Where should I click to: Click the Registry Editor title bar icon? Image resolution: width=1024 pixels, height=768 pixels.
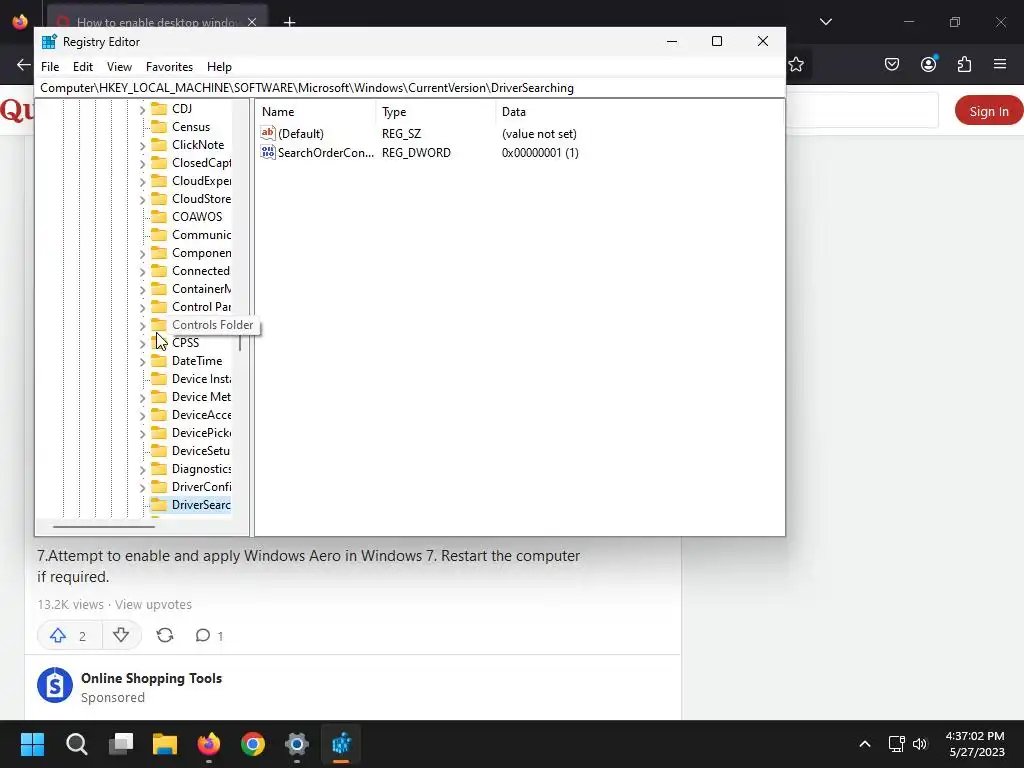tap(48, 42)
